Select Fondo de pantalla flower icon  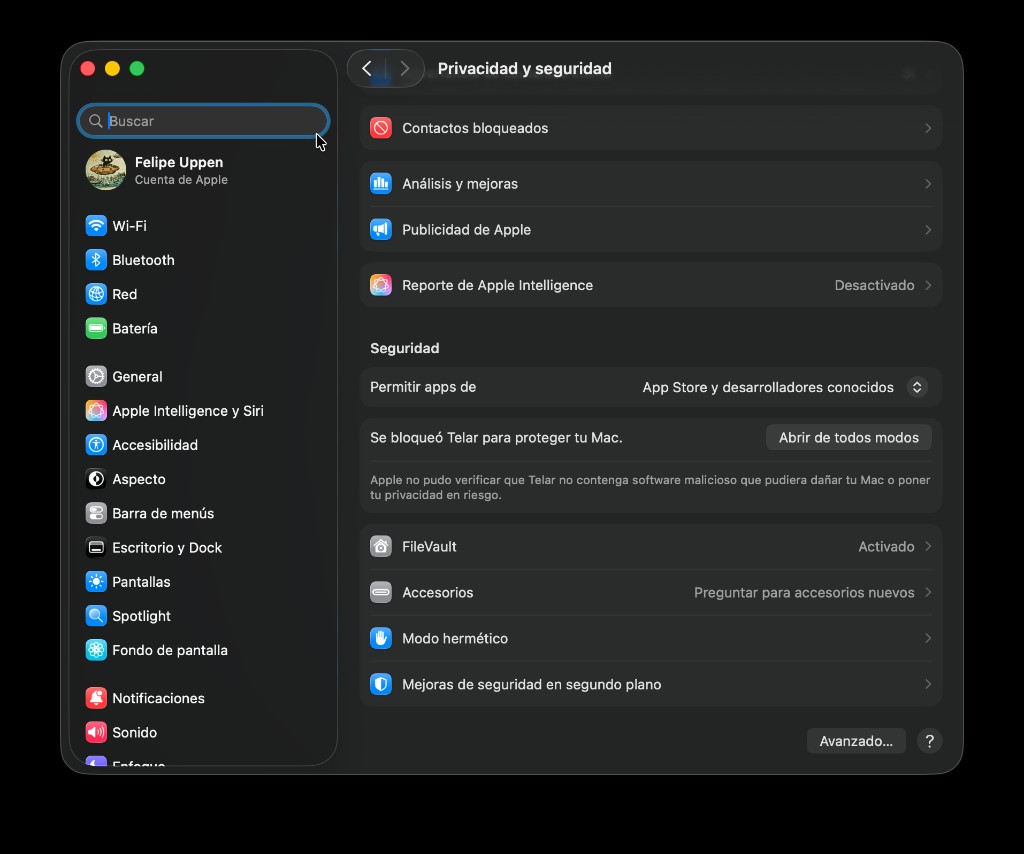pos(96,650)
